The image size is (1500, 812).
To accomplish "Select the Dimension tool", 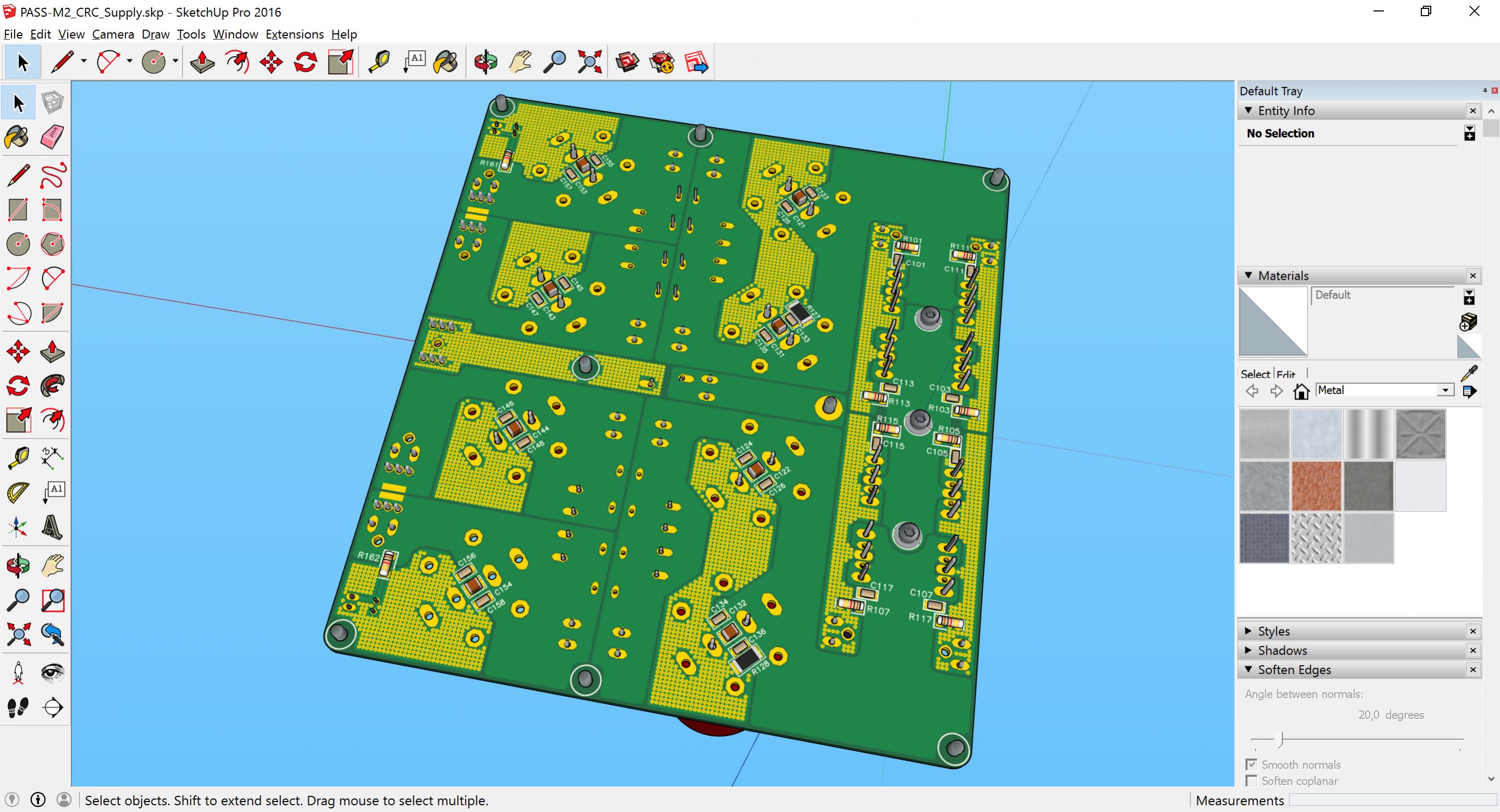I will click(x=53, y=458).
